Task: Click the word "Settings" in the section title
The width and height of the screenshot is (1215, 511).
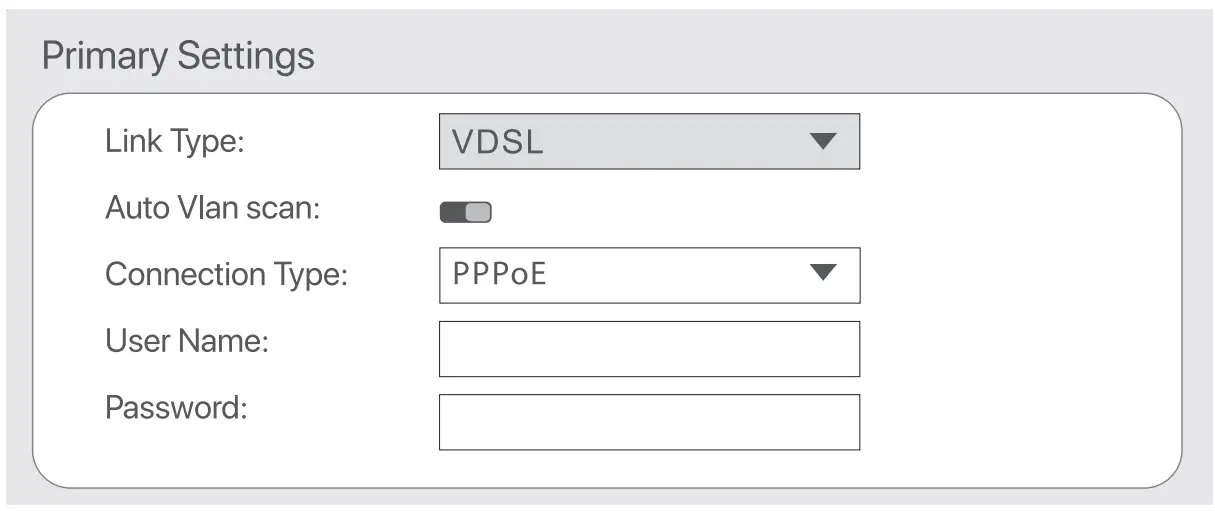Action: (x=246, y=56)
